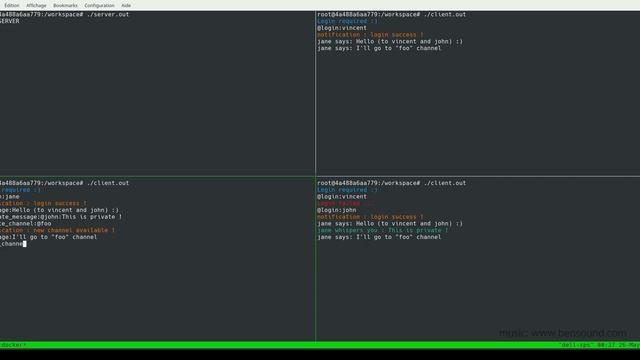Click the '@login:john' line
Image resolution: width=640 pixels, height=360 pixels.
pyautogui.click(x=337, y=210)
